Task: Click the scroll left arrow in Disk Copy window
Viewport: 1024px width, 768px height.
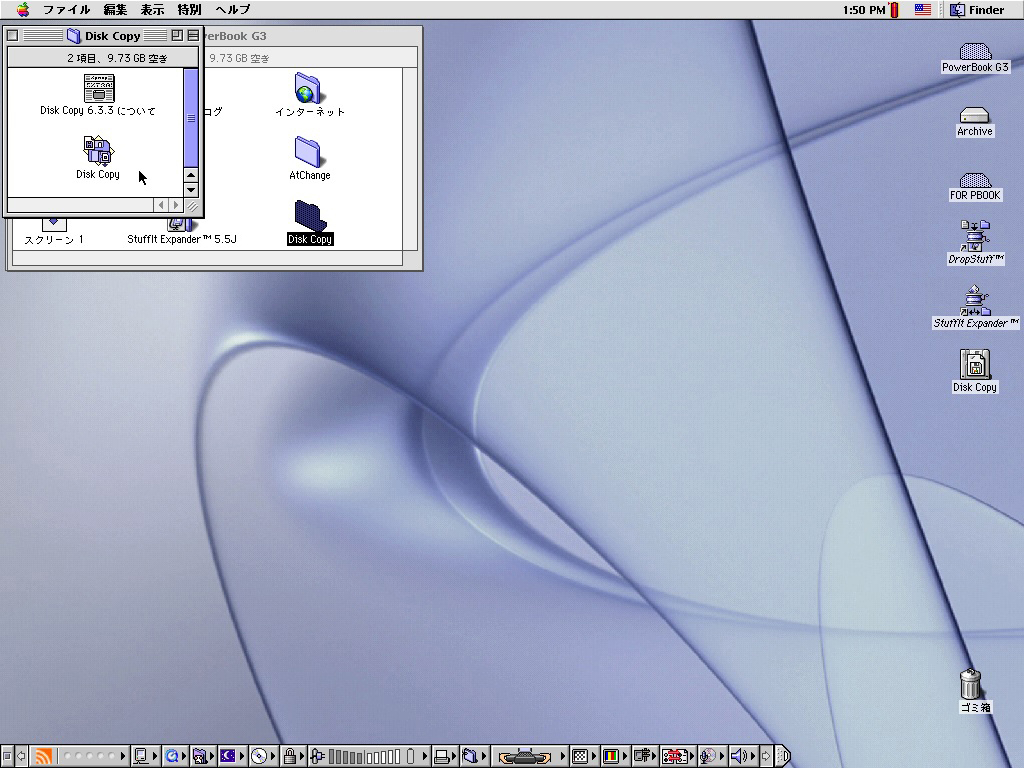Action: pyautogui.click(x=161, y=205)
